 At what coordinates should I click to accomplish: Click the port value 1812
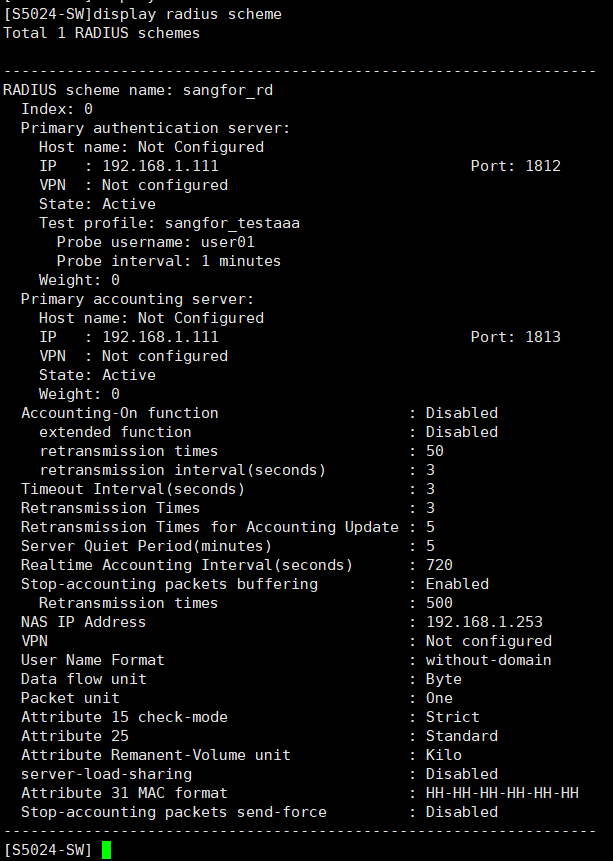click(x=543, y=166)
